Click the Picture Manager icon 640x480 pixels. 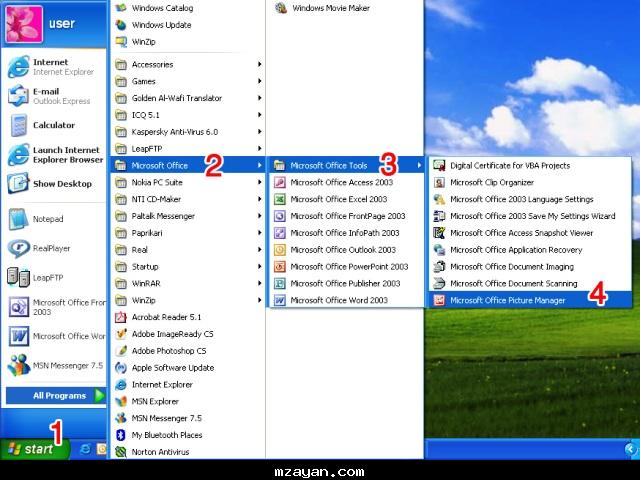pyautogui.click(x=439, y=300)
